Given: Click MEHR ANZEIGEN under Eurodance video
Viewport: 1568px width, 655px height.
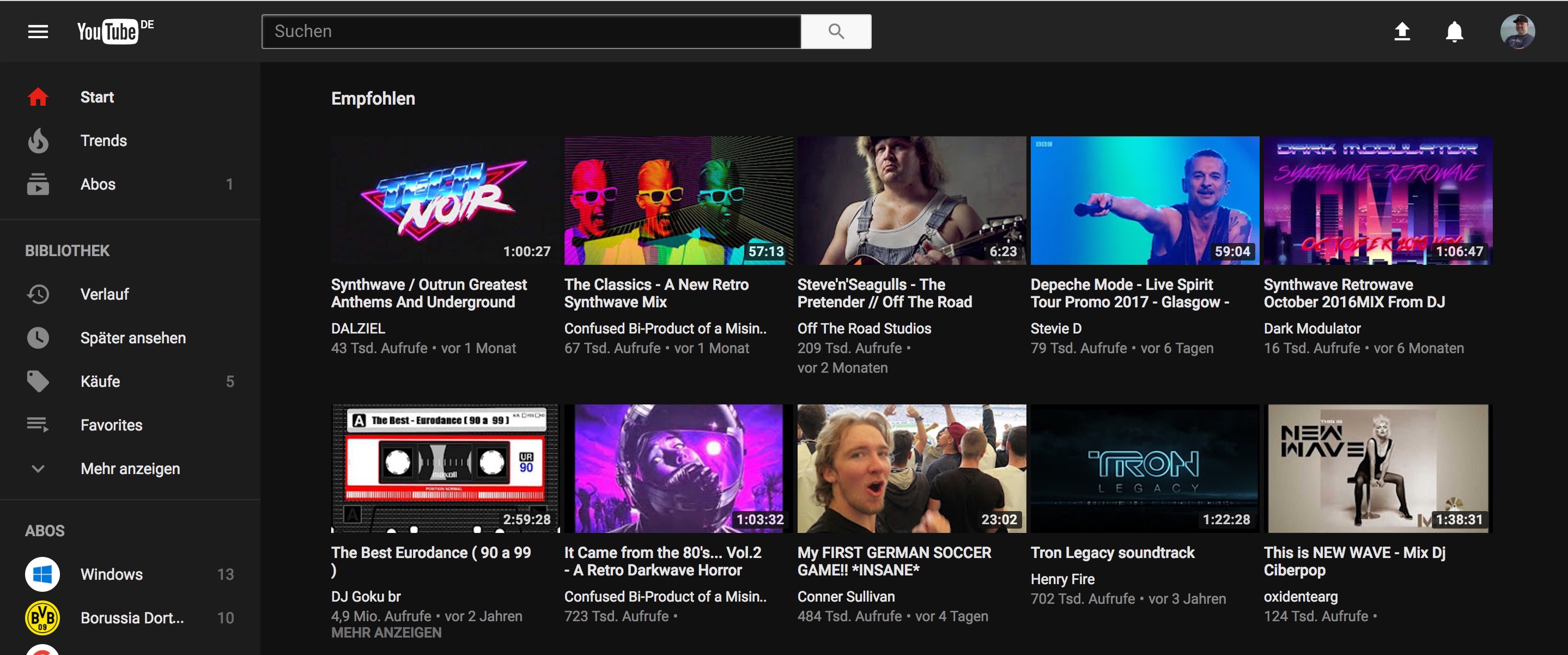Looking at the screenshot, I should 386,633.
